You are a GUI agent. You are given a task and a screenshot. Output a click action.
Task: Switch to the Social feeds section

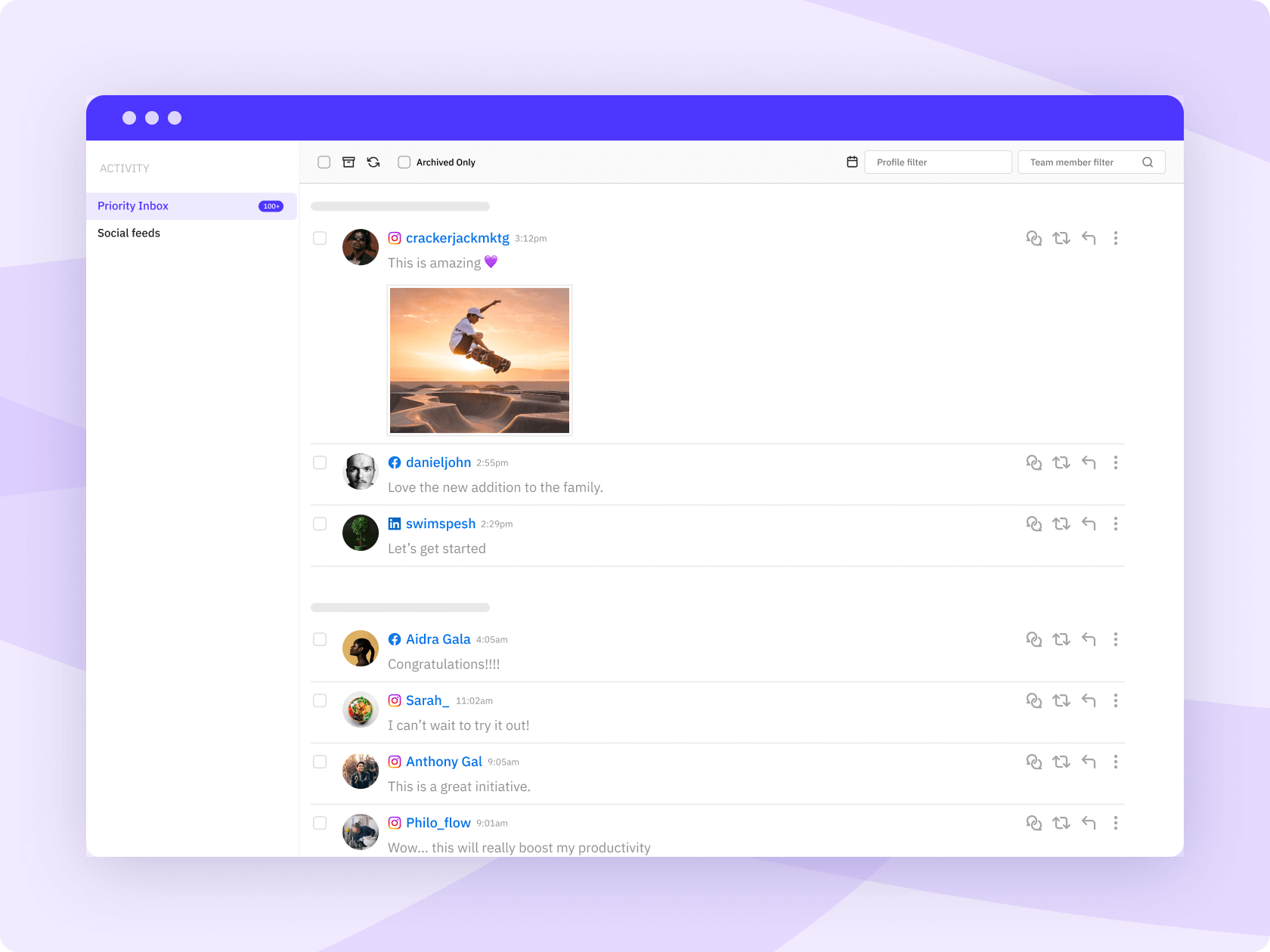(x=129, y=233)
